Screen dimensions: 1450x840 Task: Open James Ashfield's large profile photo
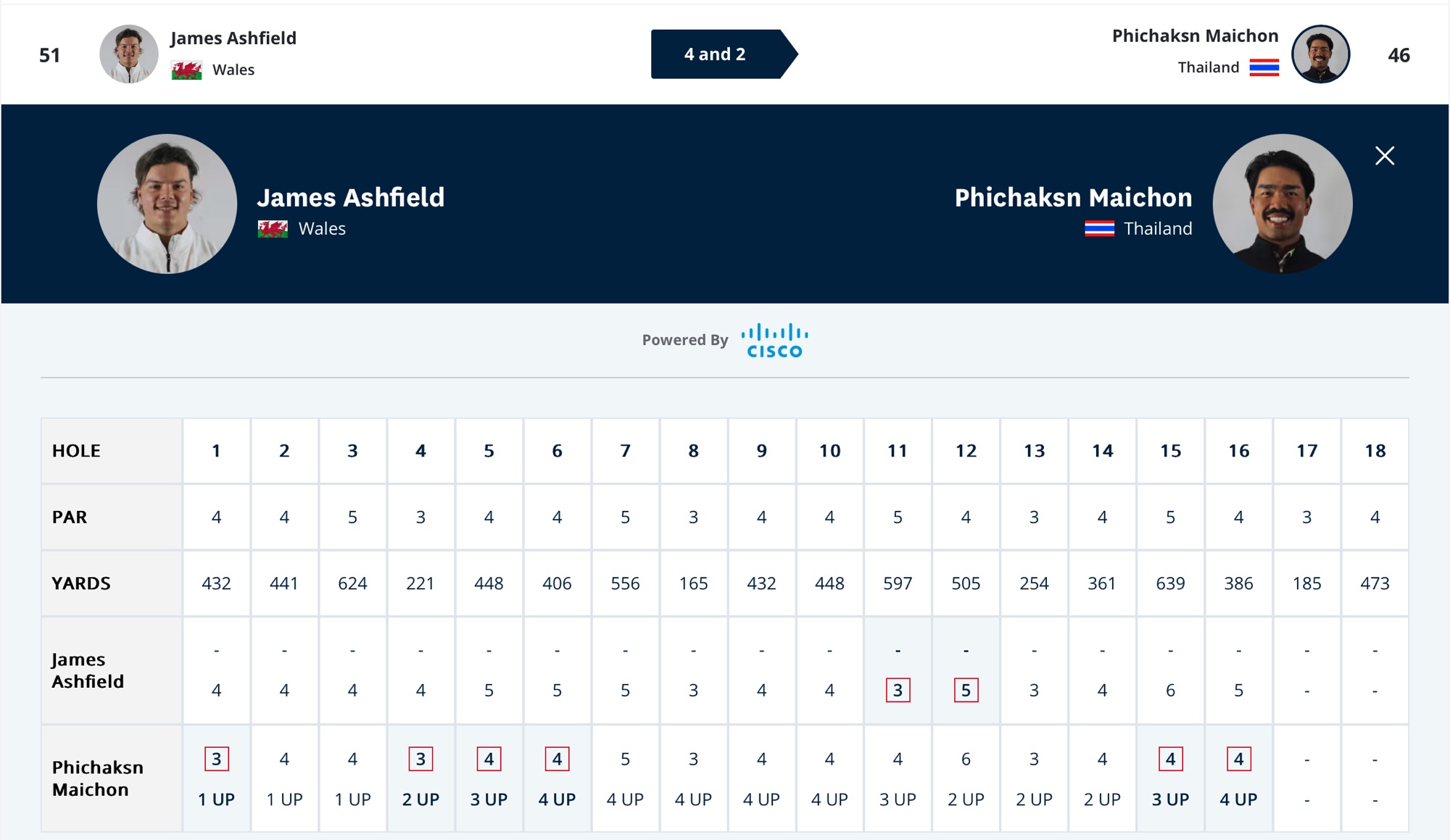167,204
